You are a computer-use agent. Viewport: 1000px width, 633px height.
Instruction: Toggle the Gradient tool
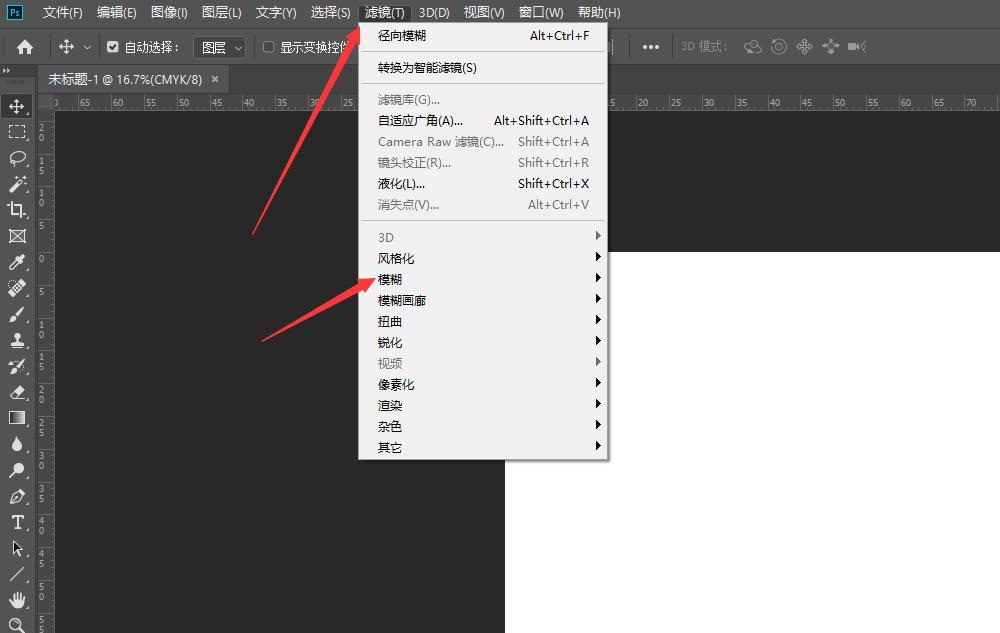click(x=16, y=418)
